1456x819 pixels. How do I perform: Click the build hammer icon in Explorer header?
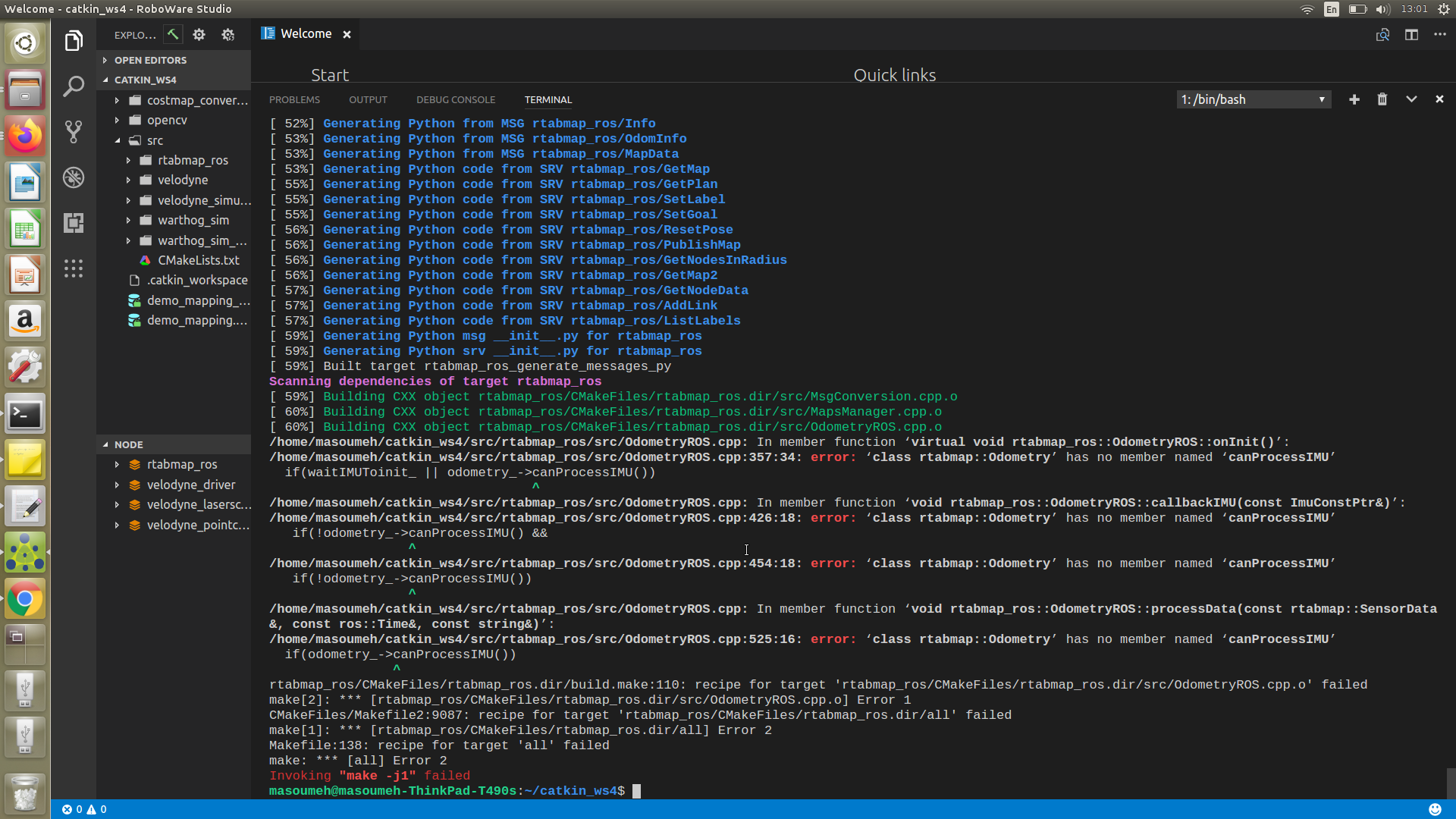pos(174,34)
